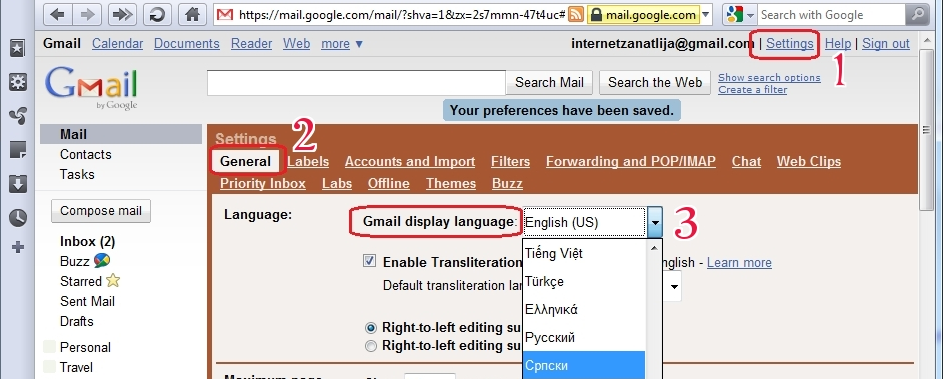Screen dimensions: 943x381
Task: Switch to the Offline settings tab
Action: (389, 183)
